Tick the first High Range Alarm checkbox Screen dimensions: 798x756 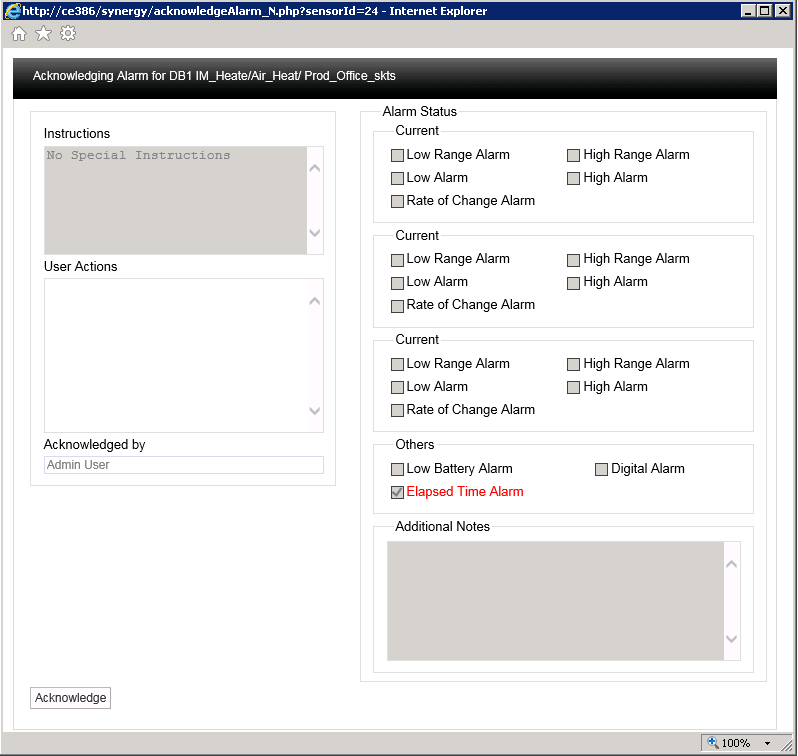pyautogui.click(x=574, y=155)
